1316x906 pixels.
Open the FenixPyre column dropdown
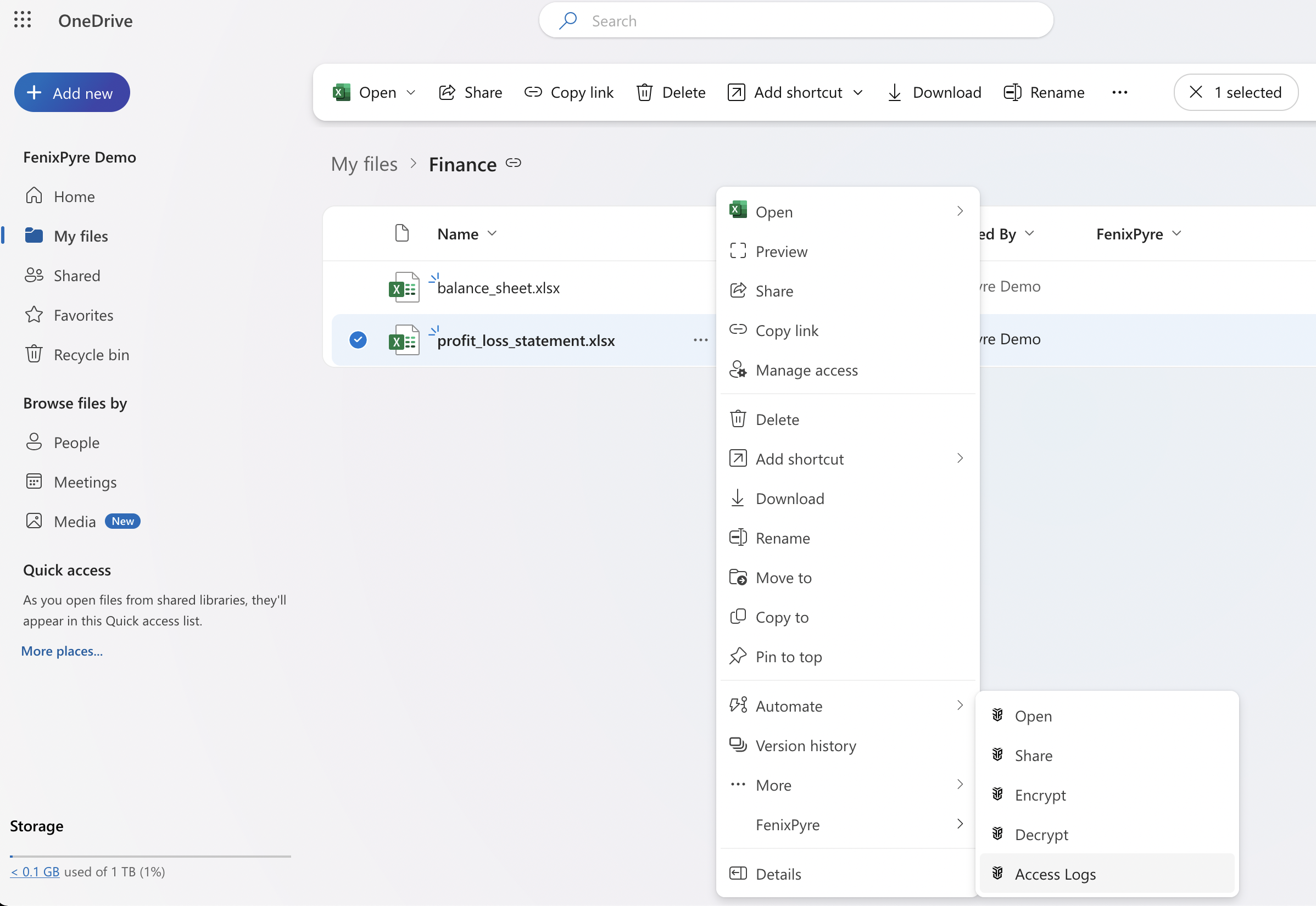click(x=1177, y=233)
